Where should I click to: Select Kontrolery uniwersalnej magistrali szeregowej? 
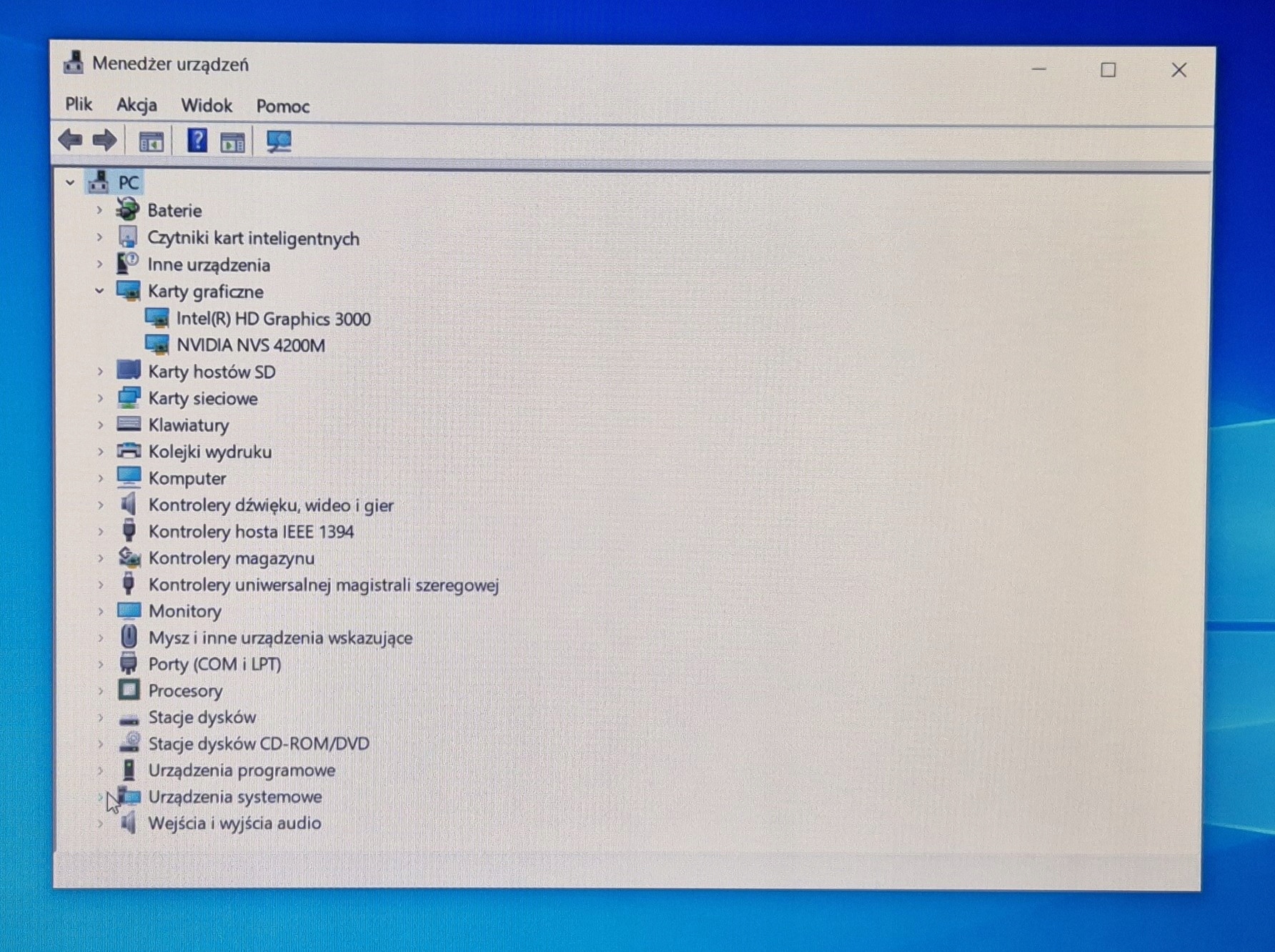coord(324,585)
